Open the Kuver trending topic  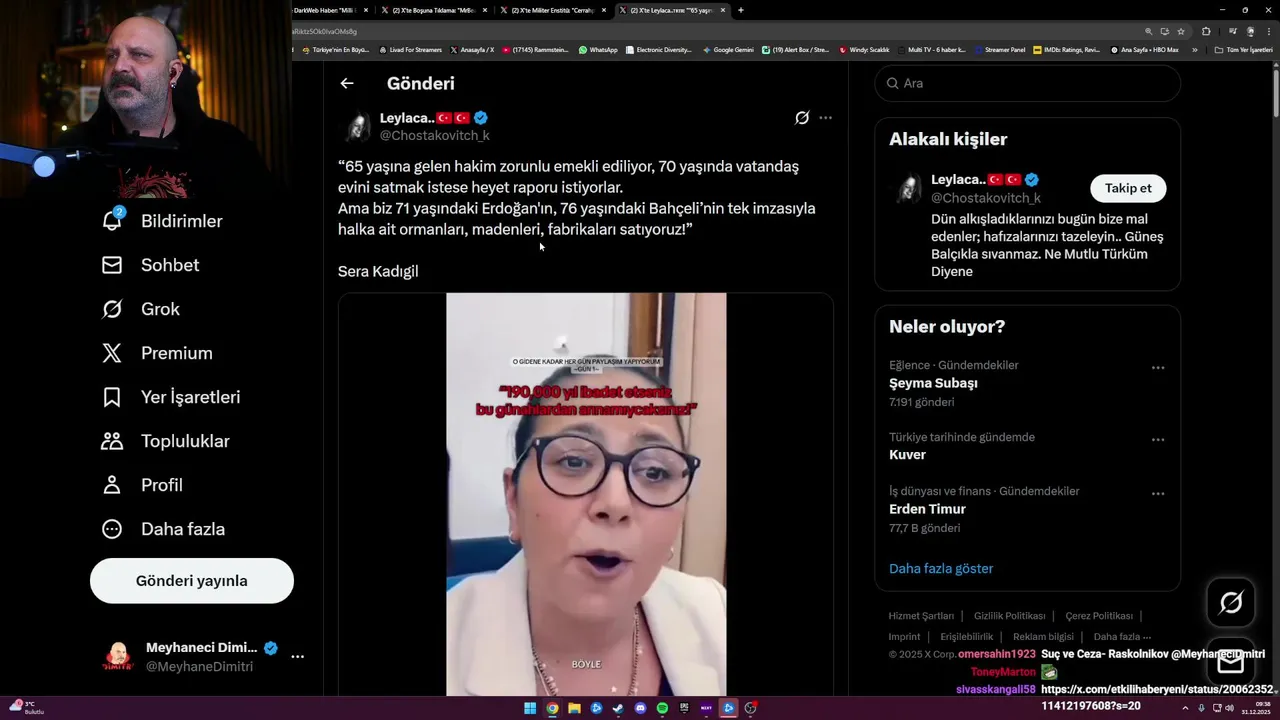coord(907,455)
